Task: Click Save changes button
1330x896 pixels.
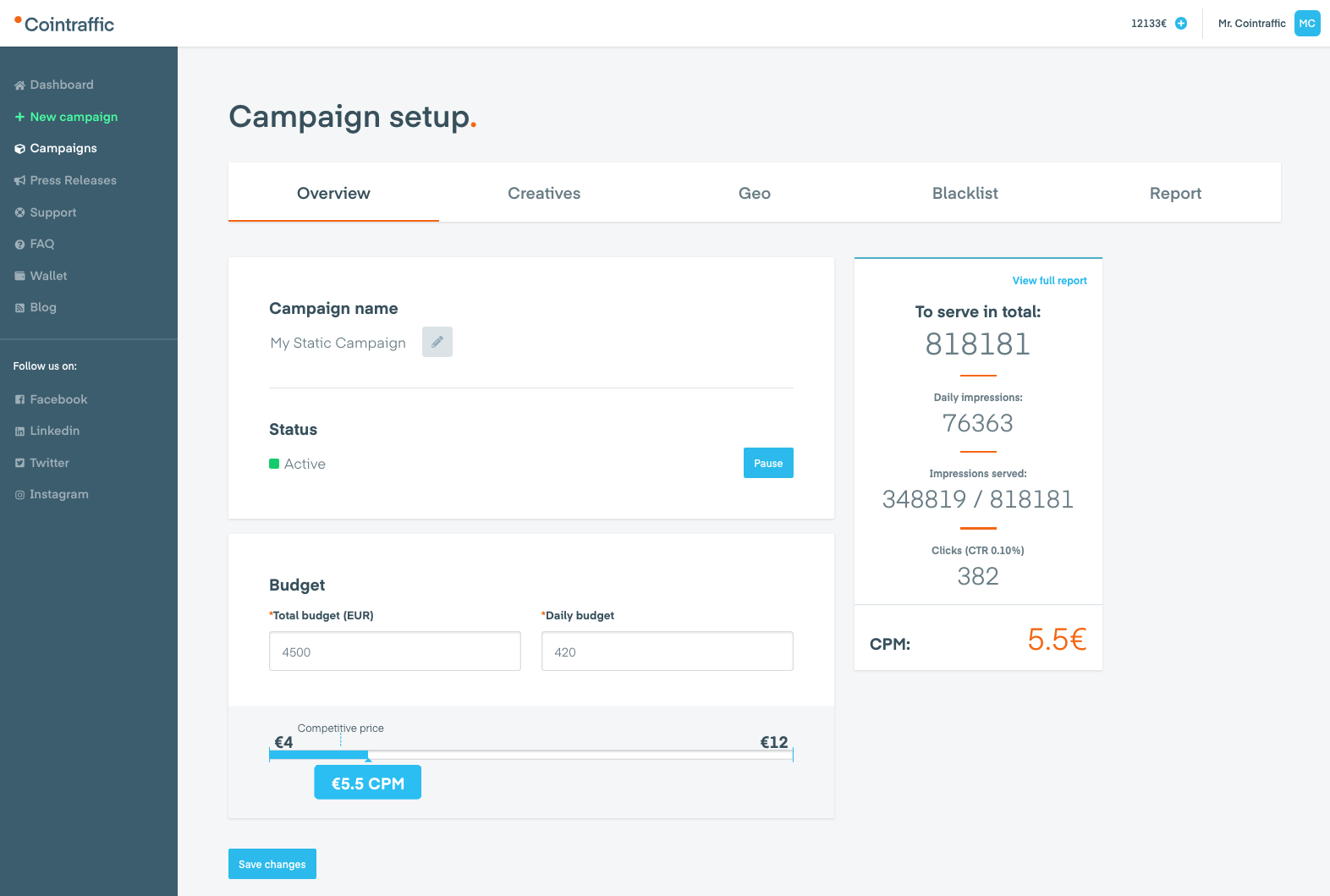Action: (272, 864)
